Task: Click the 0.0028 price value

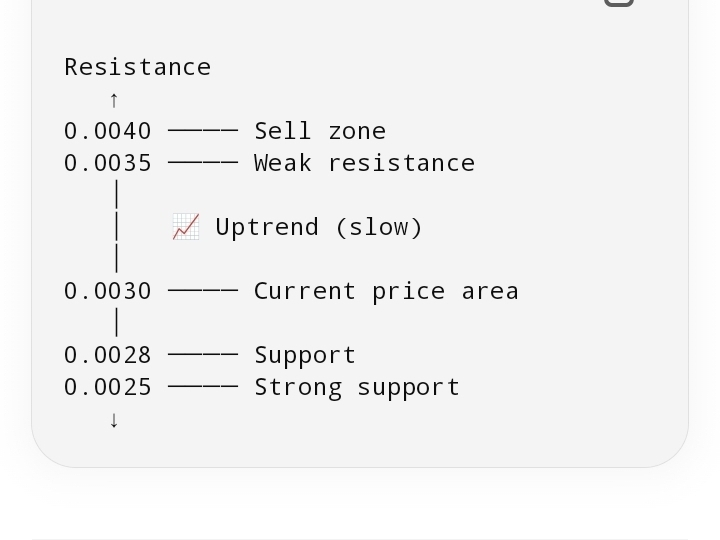Action: pyautogui.click(x=108, y=355)
